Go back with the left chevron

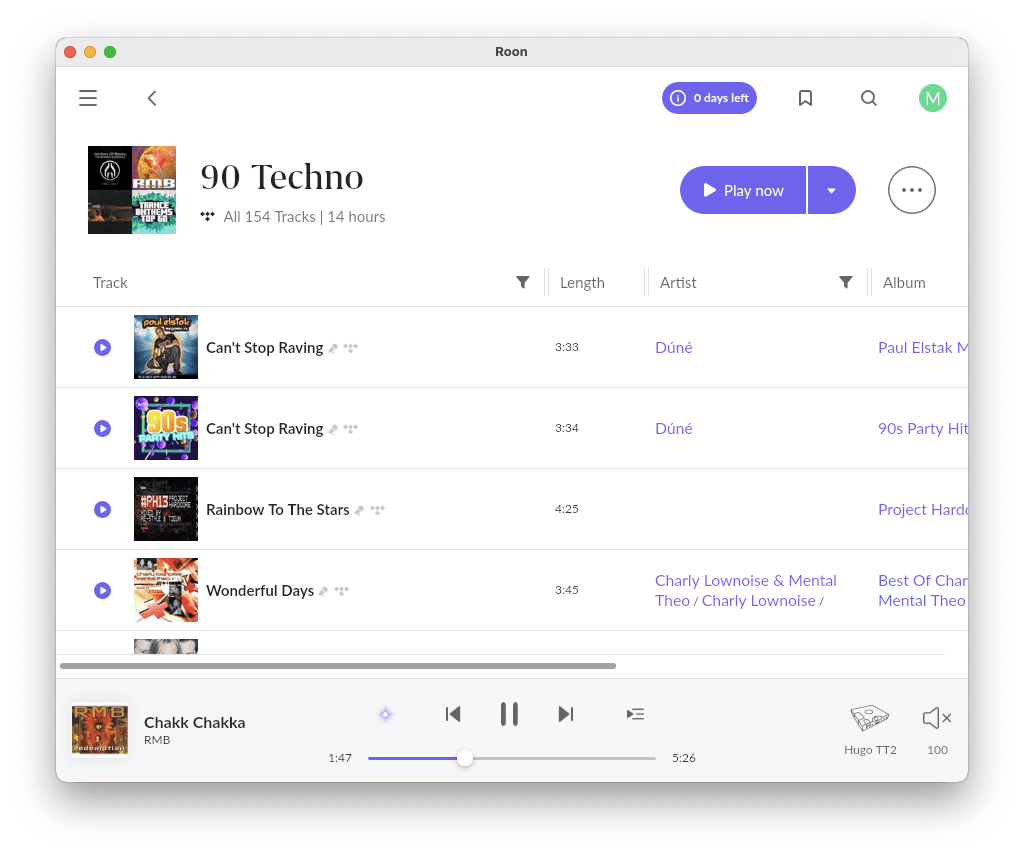pyautogui.click(x=152, y=98)
